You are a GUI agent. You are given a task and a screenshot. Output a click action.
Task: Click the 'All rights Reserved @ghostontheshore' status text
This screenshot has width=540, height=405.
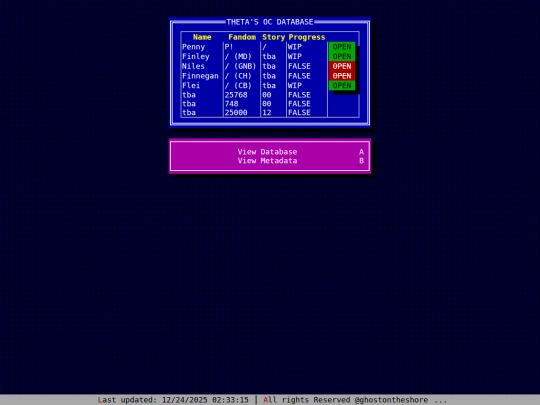coord(346,400)
